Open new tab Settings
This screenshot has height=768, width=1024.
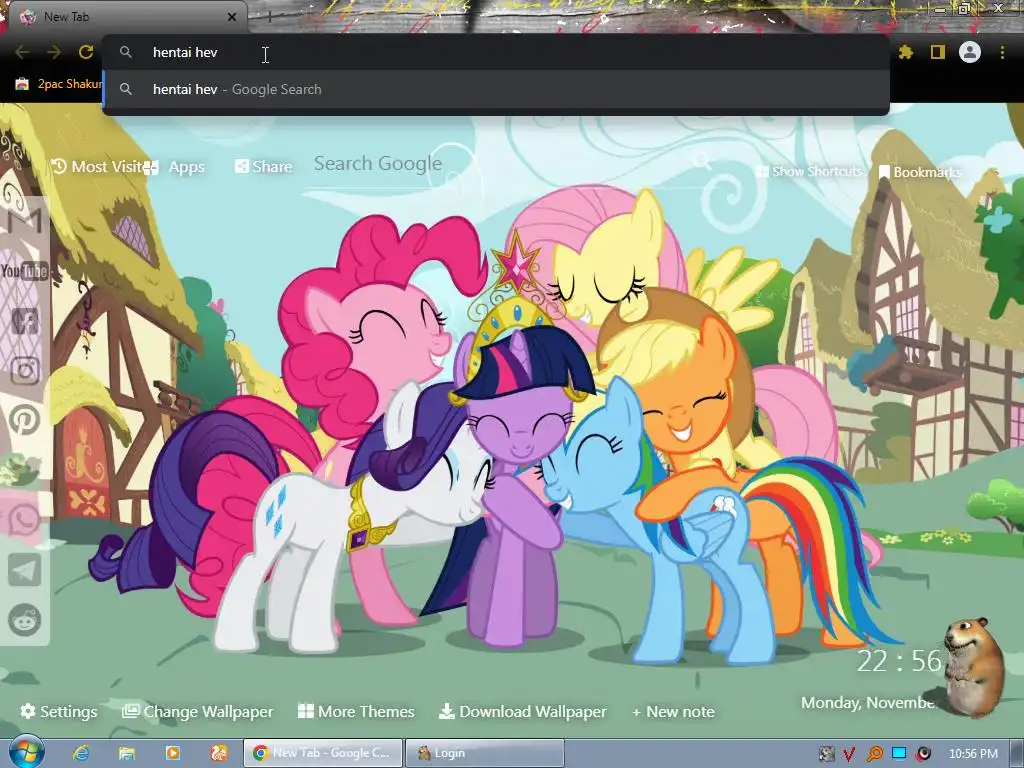click(59, 711)
